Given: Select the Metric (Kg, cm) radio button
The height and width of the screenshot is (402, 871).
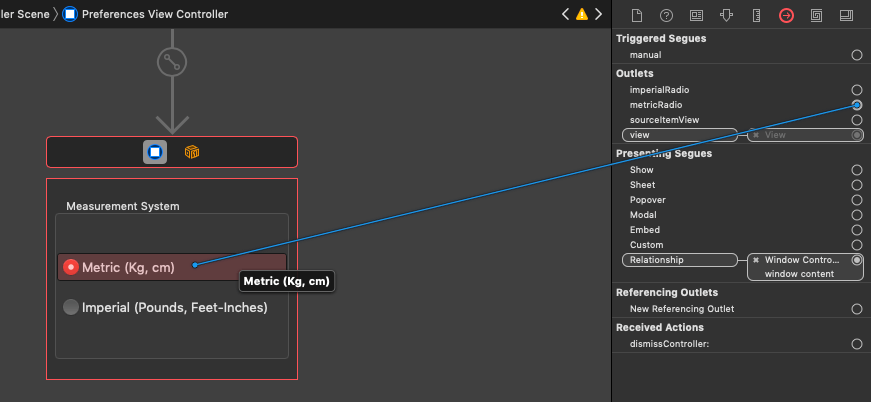Looking at the screenshot, I should 71,267.
